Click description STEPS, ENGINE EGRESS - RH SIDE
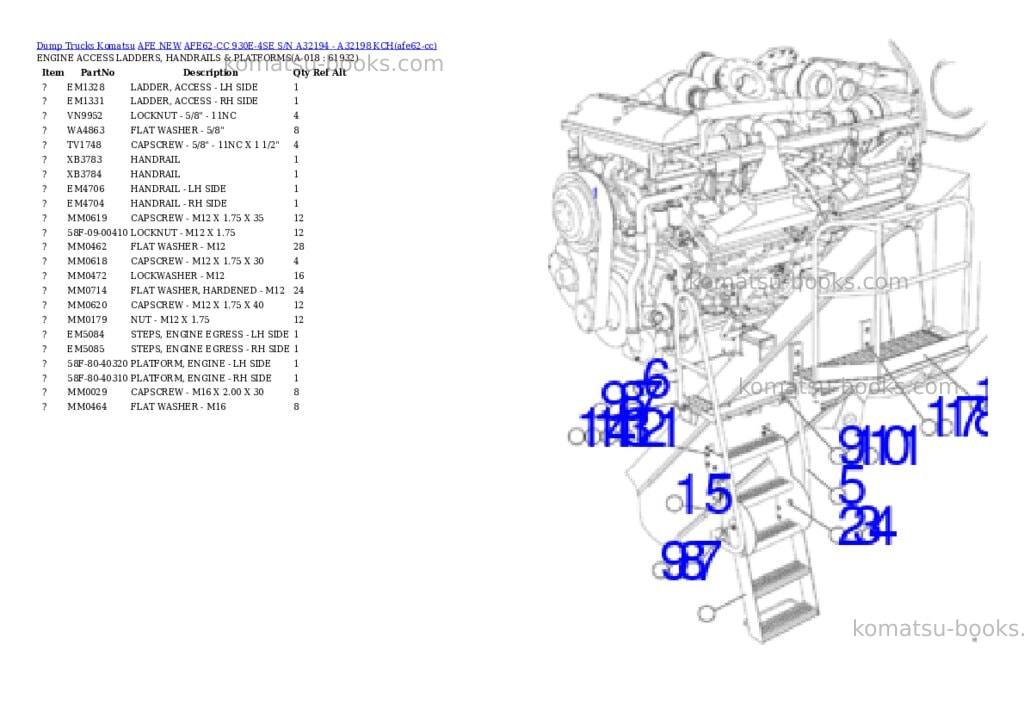This screenshot has height=725, width=1024. tap(210, 349)
